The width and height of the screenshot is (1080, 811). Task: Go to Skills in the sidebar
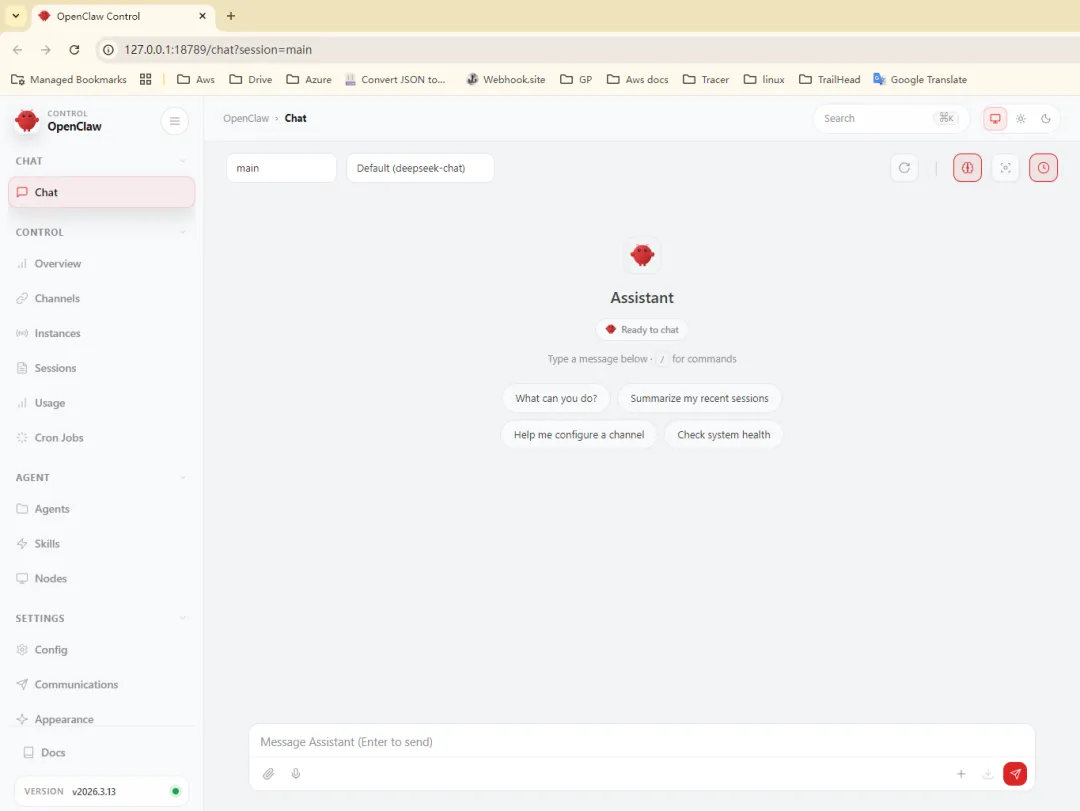point(101,544)
